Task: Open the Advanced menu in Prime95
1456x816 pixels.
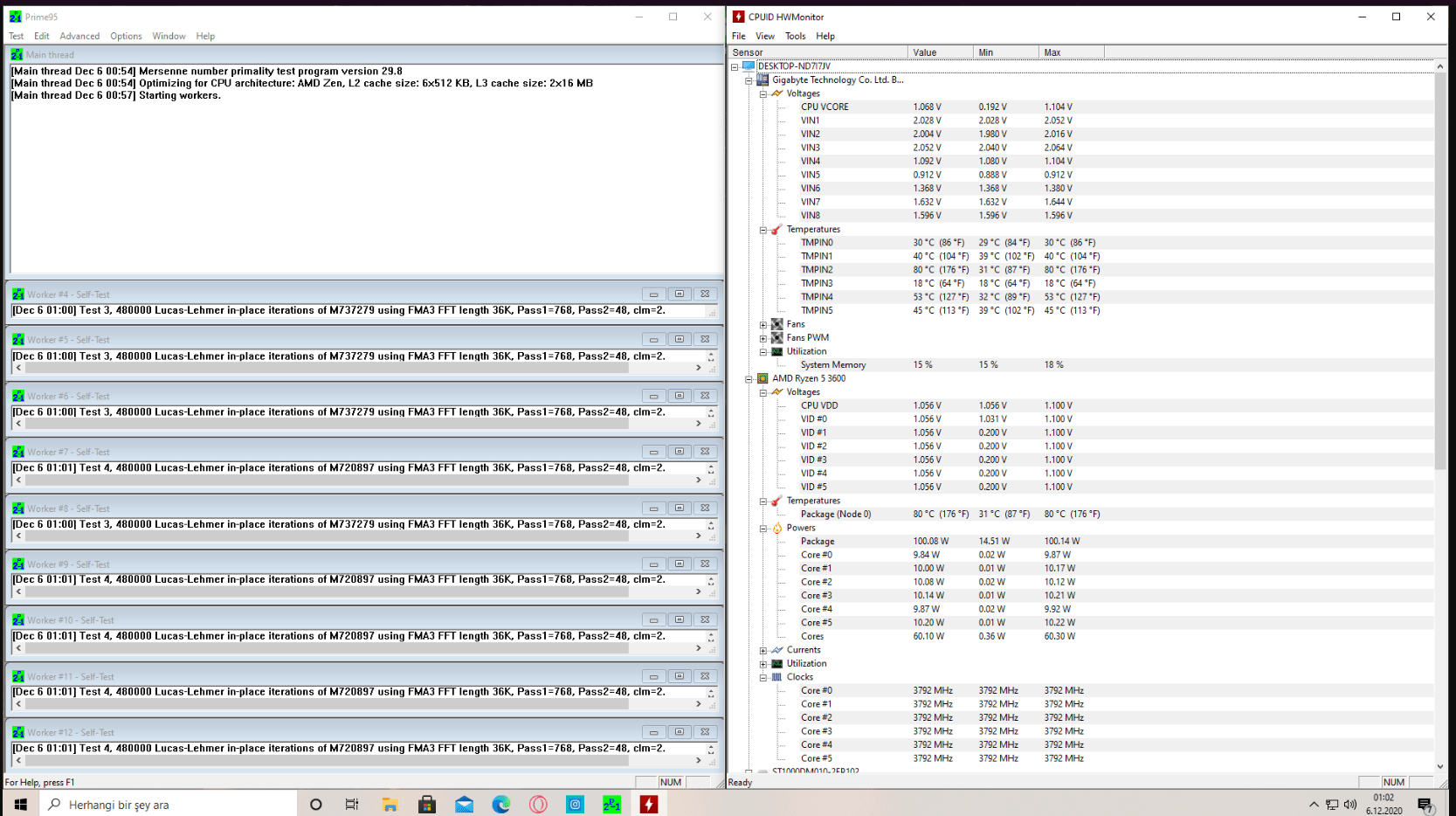Action: click(x=79, y=36)
